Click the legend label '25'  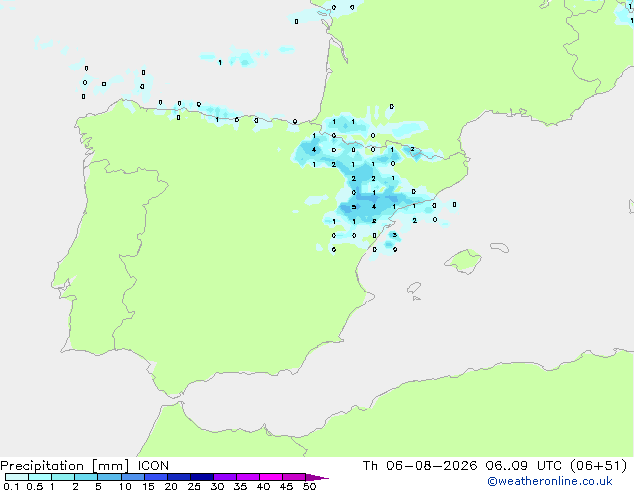click(x=194, y=486)
